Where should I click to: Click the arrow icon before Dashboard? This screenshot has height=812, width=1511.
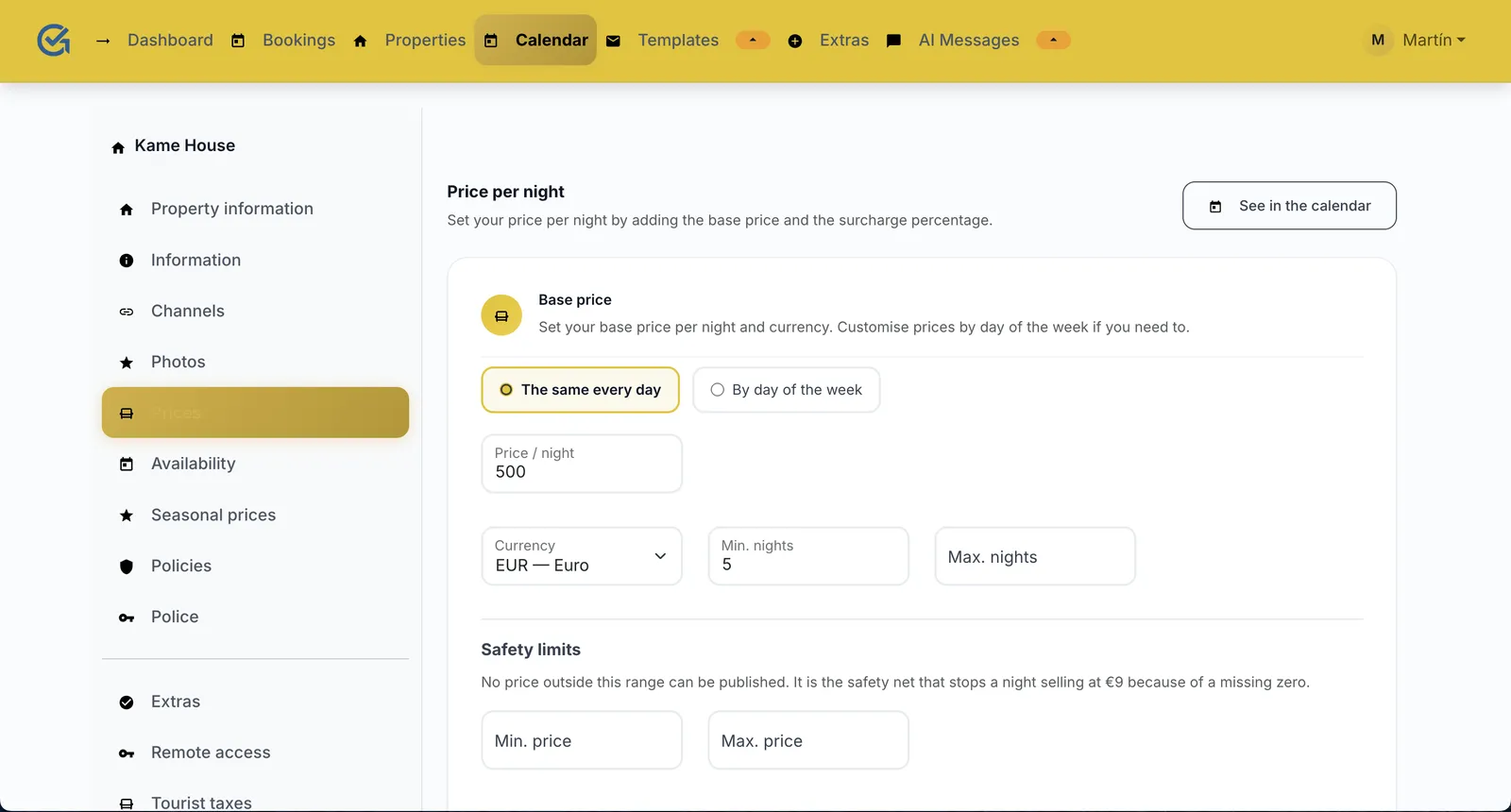point(103,41)
